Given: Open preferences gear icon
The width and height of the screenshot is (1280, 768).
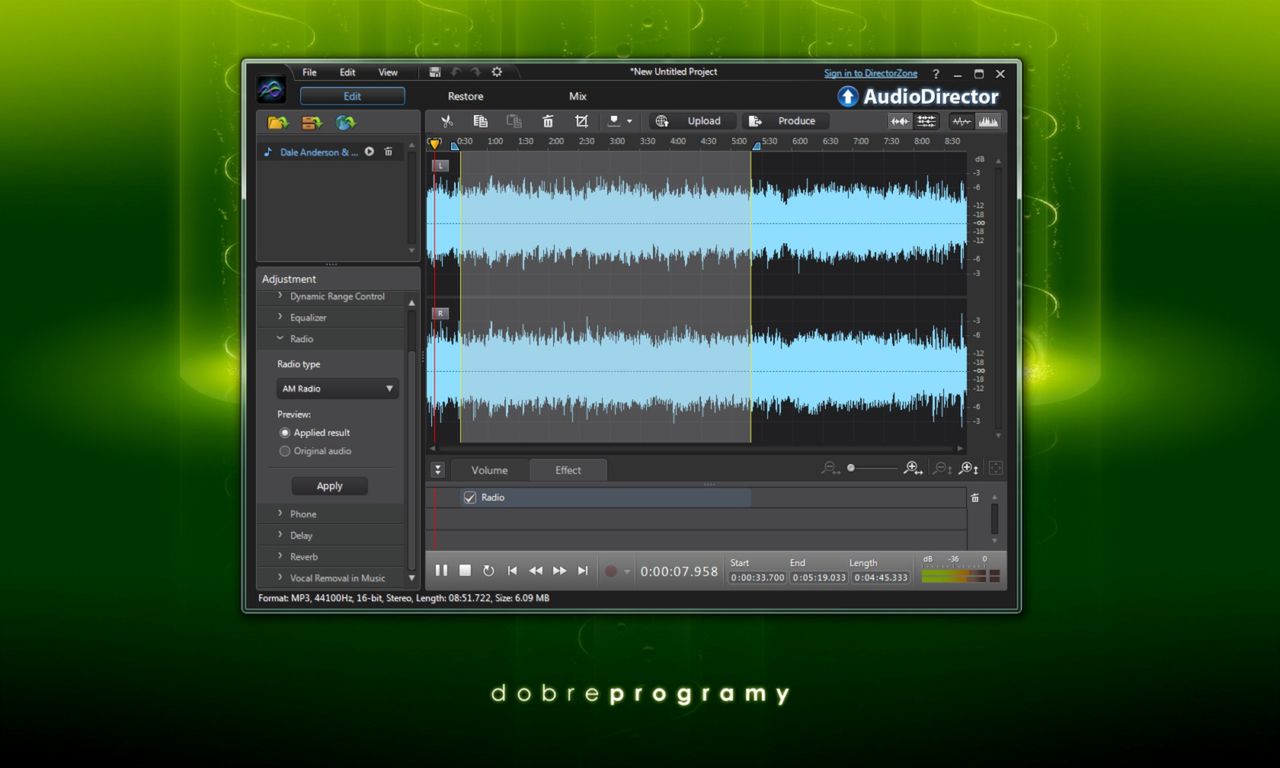Looking at the screenshot, I should [497, 72].
